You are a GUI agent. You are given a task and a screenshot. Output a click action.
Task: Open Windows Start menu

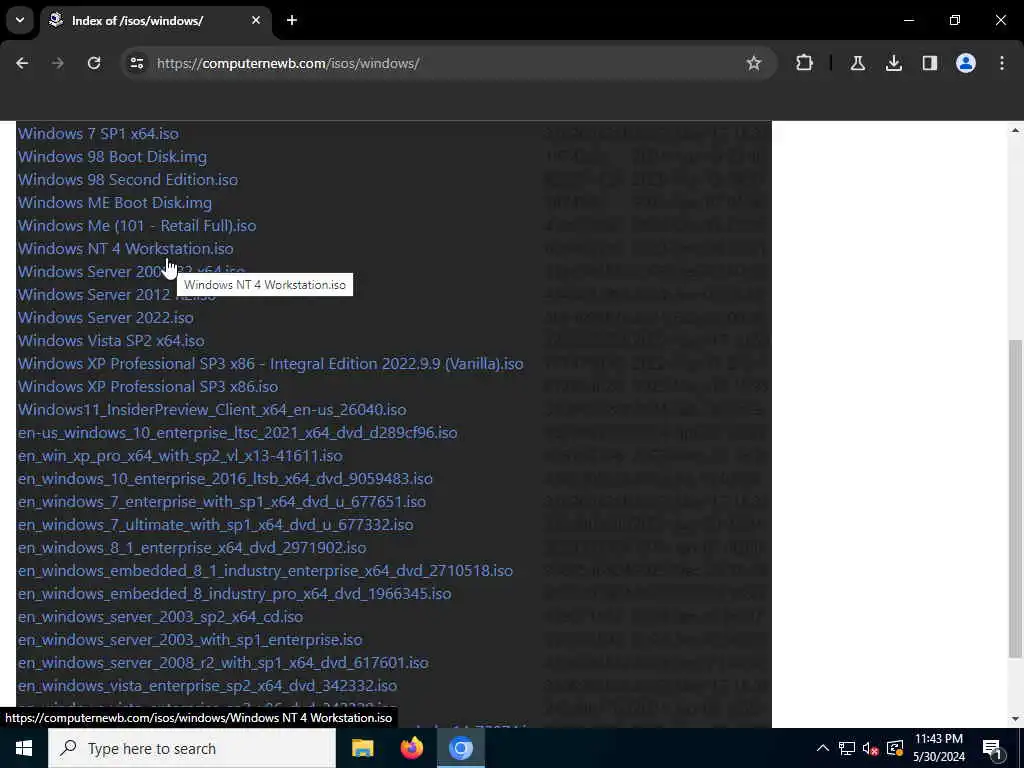point(24,748)
